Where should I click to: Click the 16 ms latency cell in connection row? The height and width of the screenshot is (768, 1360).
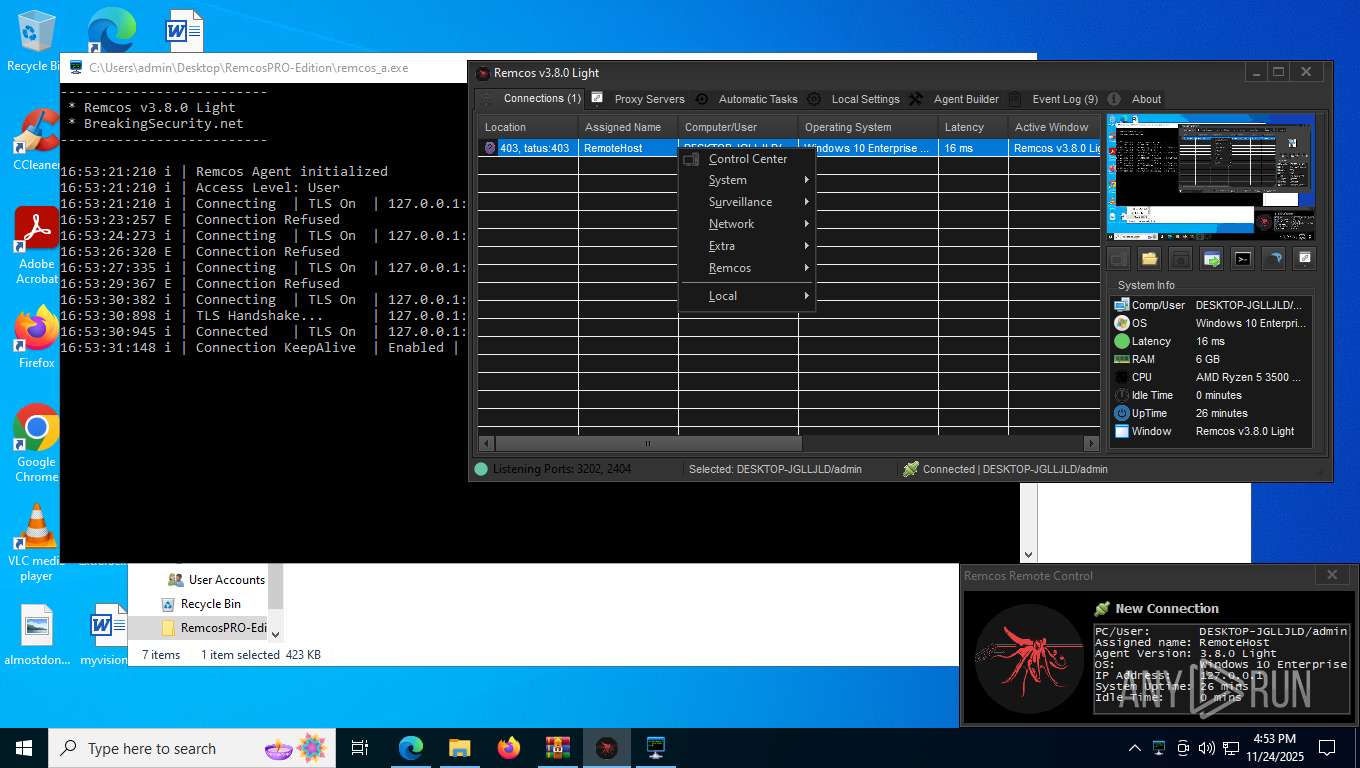click(973, 148)
